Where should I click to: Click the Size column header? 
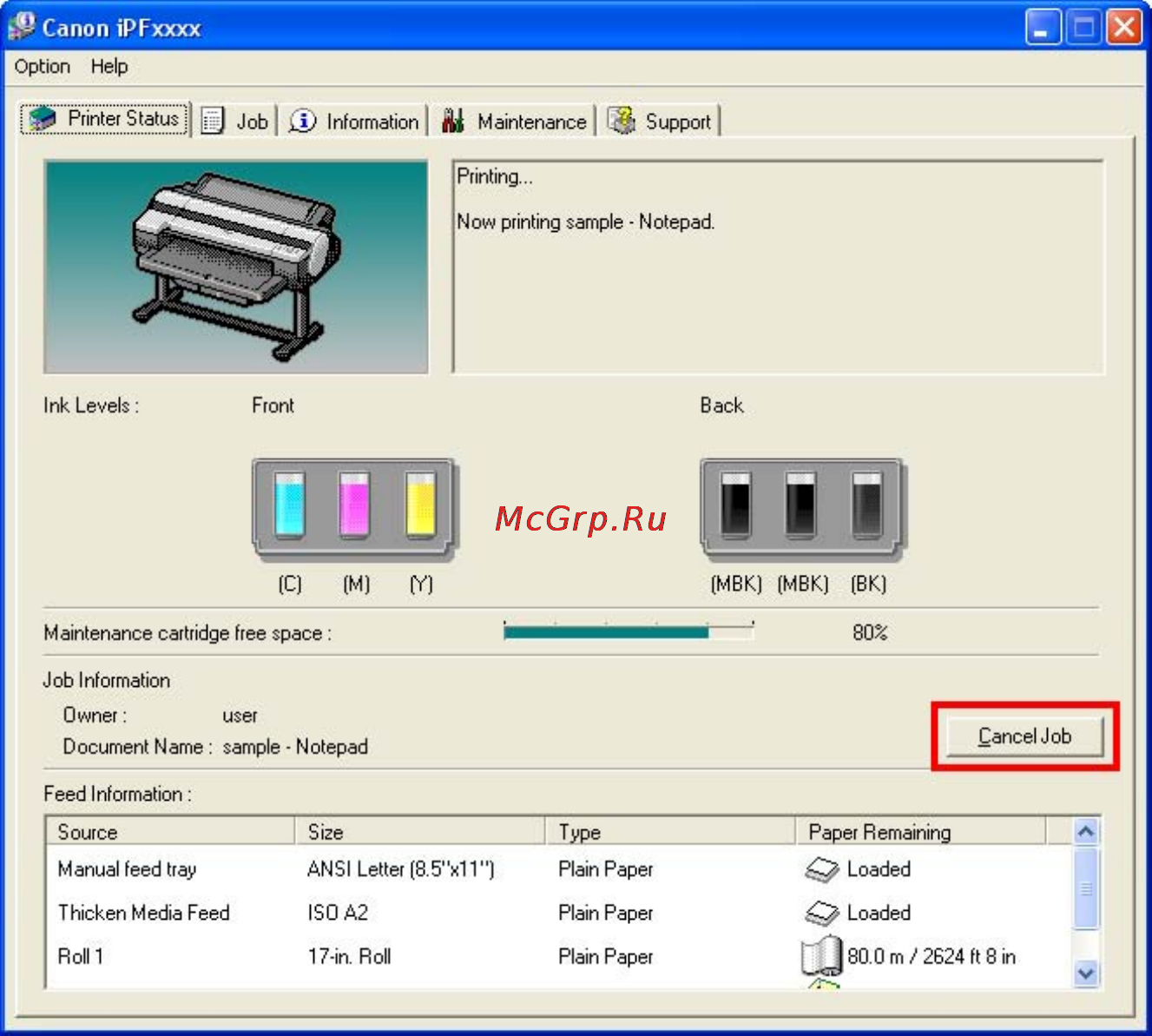click(x=421, y=832)
